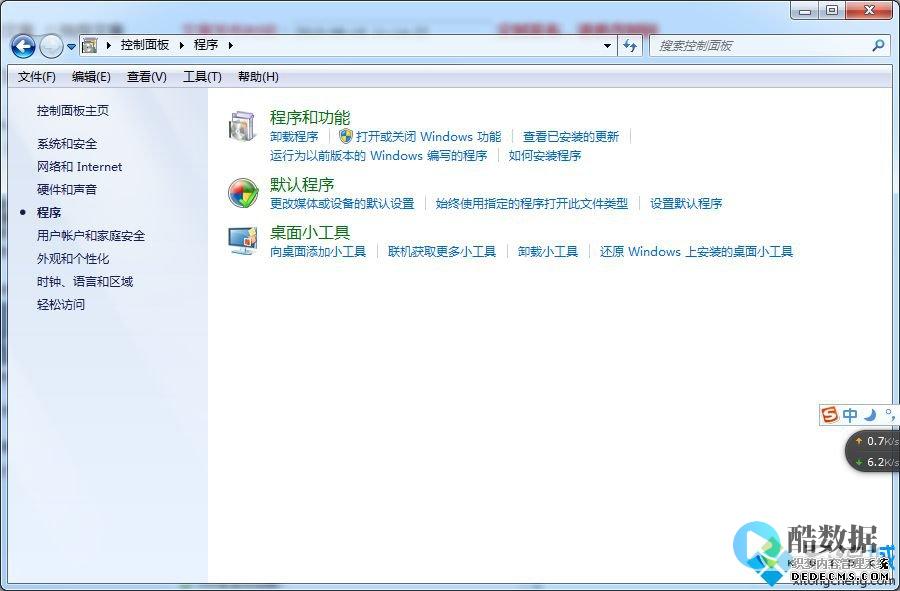
Task: Click 程序 breadcrumb in address bar
Action: pos(205,45)
